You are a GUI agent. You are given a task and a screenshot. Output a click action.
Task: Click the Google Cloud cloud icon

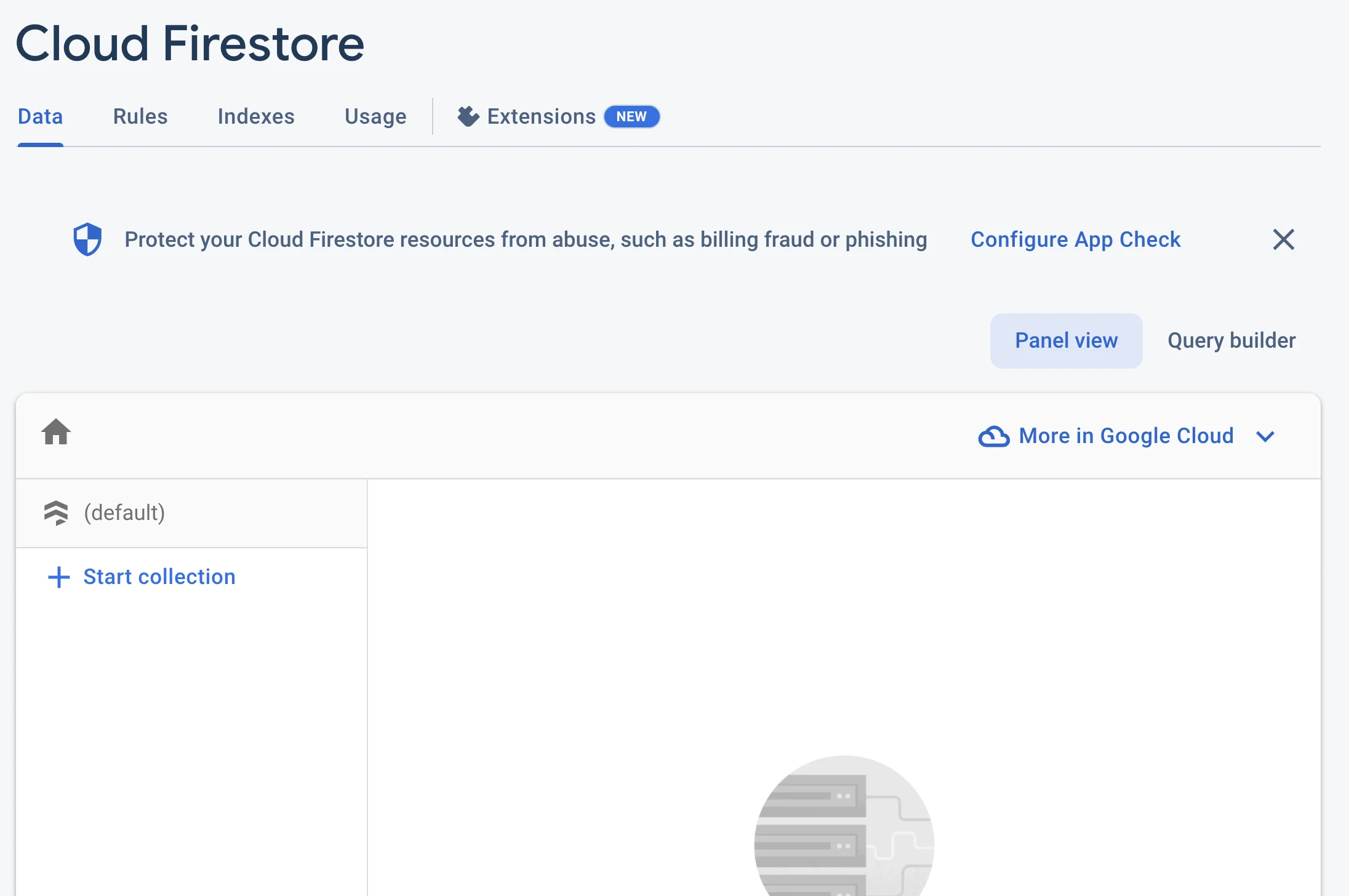pos(994,436)
